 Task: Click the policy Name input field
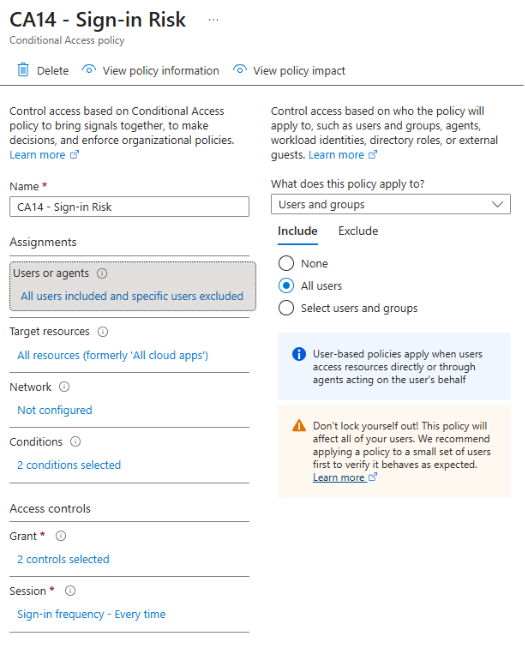coord(129,207)
